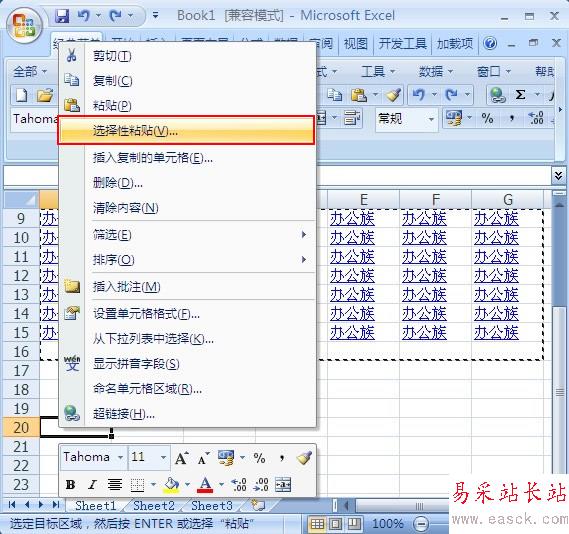Switch to Sheet2 tab

(x=154, y=505)
